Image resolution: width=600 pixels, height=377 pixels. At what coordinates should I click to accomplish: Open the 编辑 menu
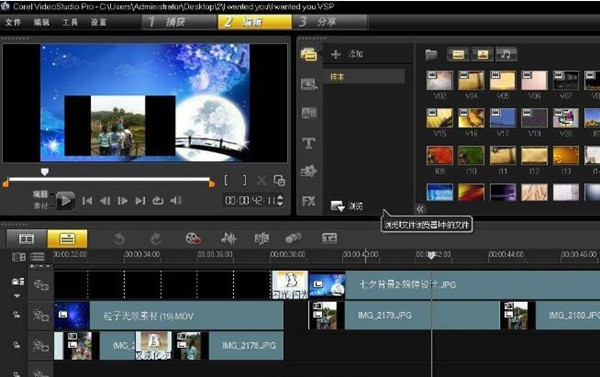point(41,22)
